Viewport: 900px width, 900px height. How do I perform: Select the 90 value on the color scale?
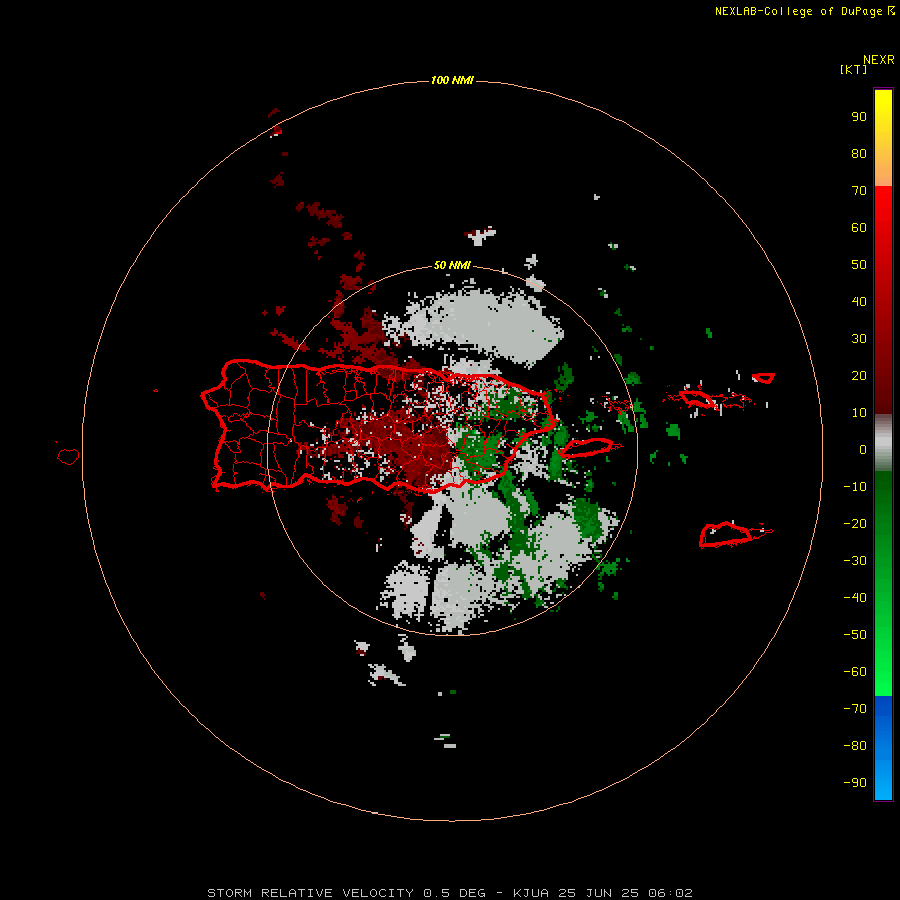(x=859, y=117)
